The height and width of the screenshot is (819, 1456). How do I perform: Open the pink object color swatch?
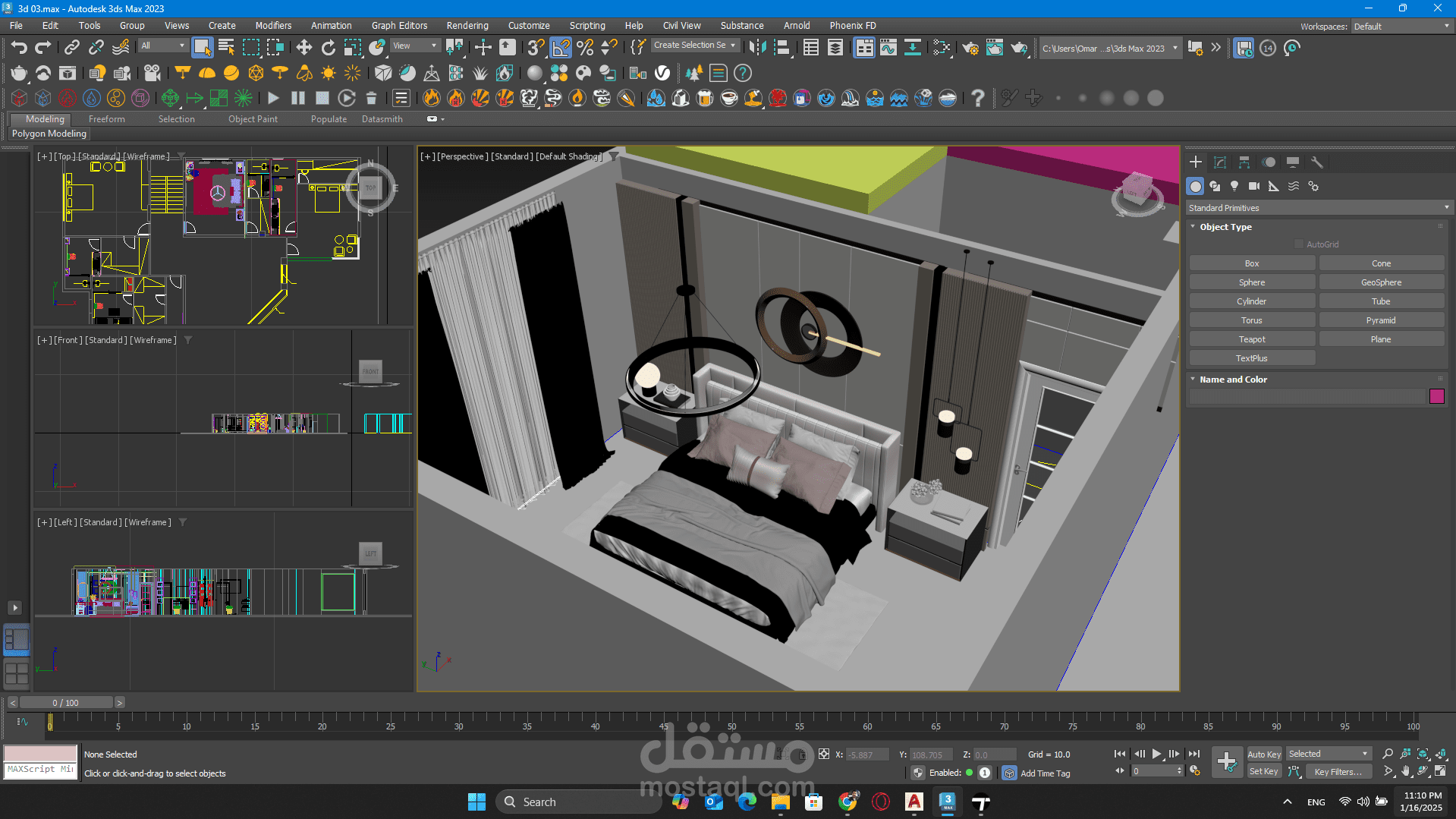point(1436,396)
